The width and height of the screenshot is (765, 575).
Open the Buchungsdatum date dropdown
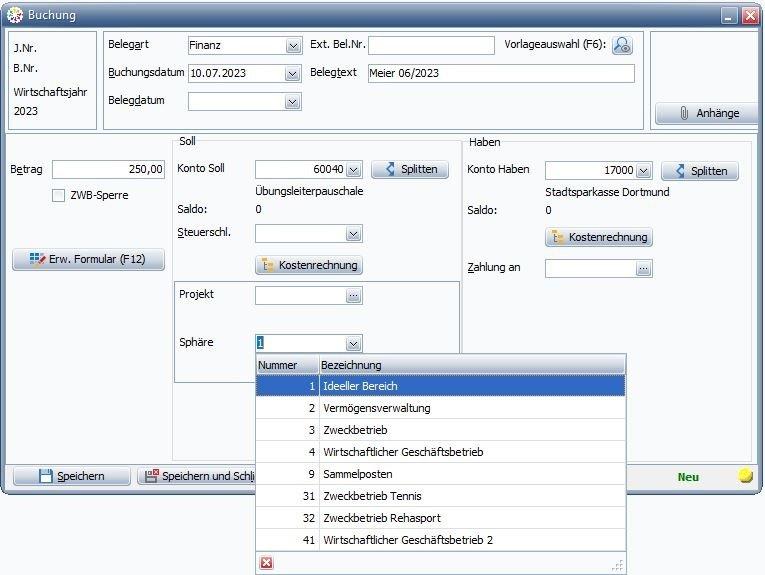pos(292,74)
